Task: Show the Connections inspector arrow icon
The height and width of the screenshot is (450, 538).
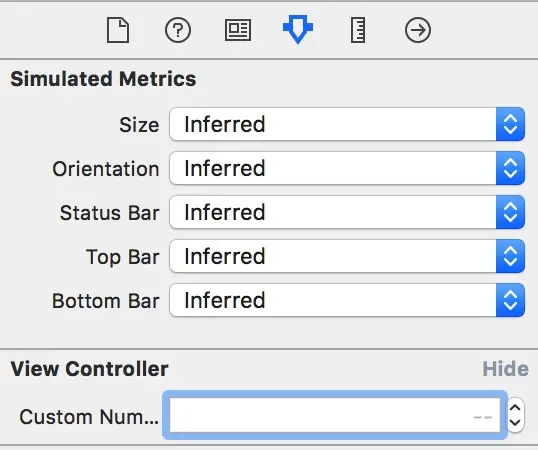Action: click(418, 31)
